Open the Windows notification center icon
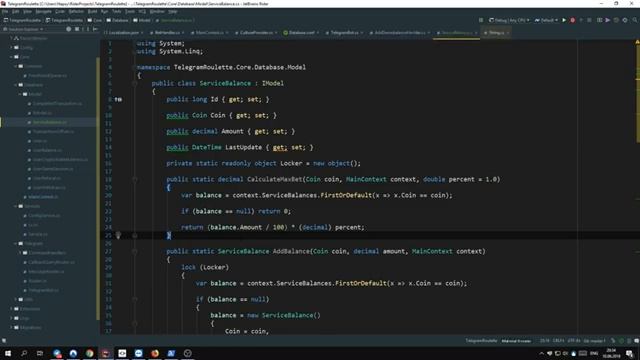 coord(630,353)
